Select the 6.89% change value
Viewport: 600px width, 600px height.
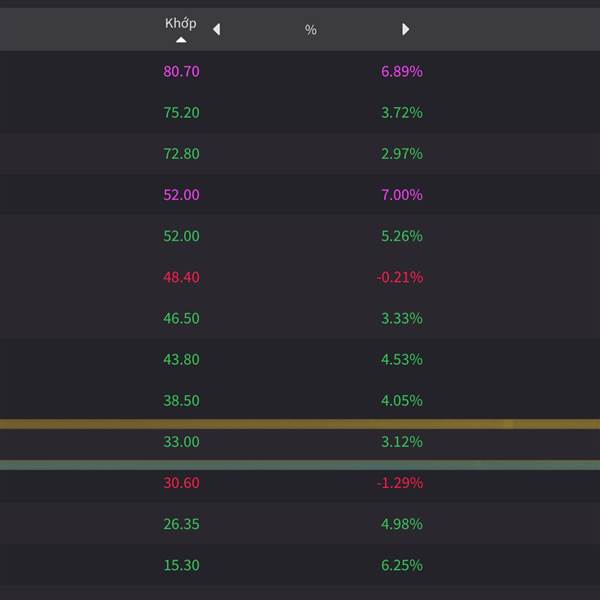(402, 72)
